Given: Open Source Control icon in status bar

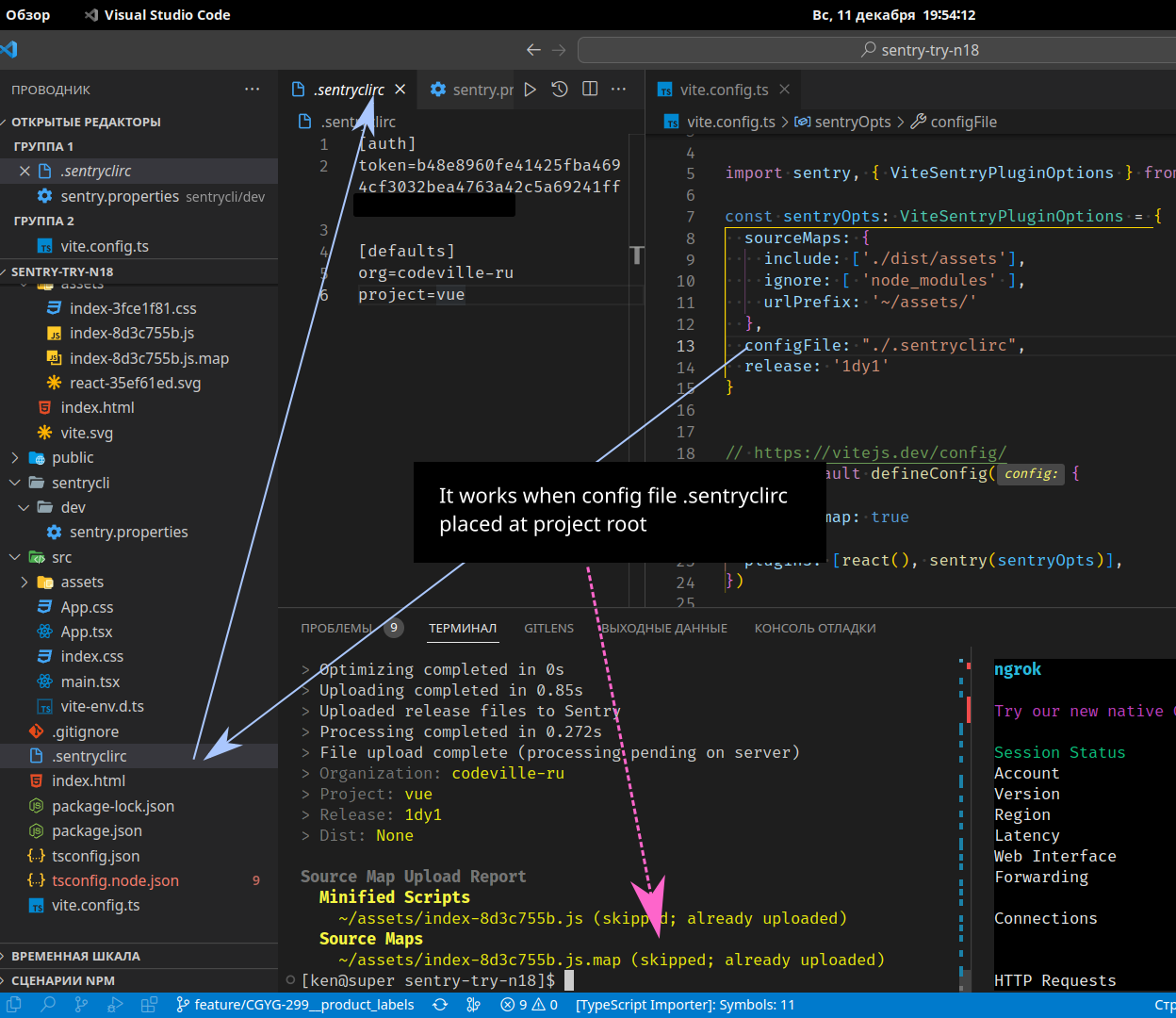Looking at the screenshot, I should pos(82,1005).
